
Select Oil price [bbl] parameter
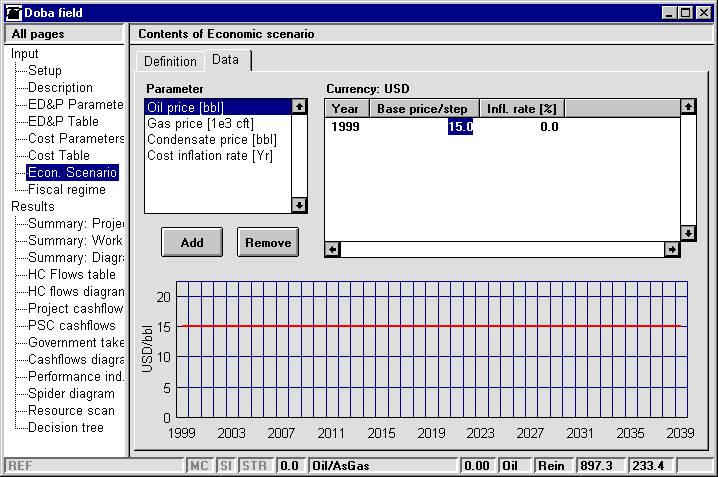[x=218, y=107]
